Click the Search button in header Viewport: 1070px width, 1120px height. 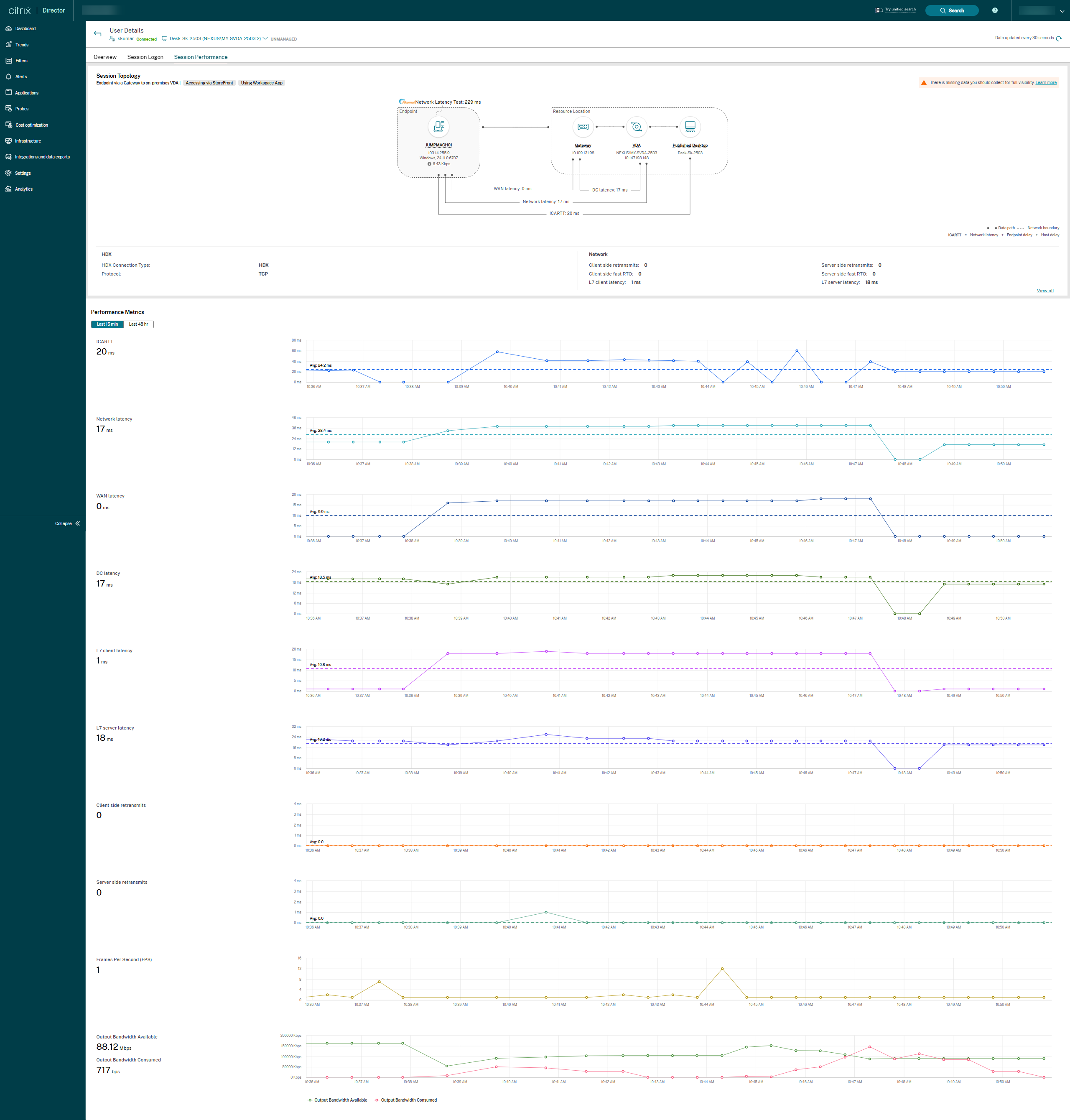951,10
